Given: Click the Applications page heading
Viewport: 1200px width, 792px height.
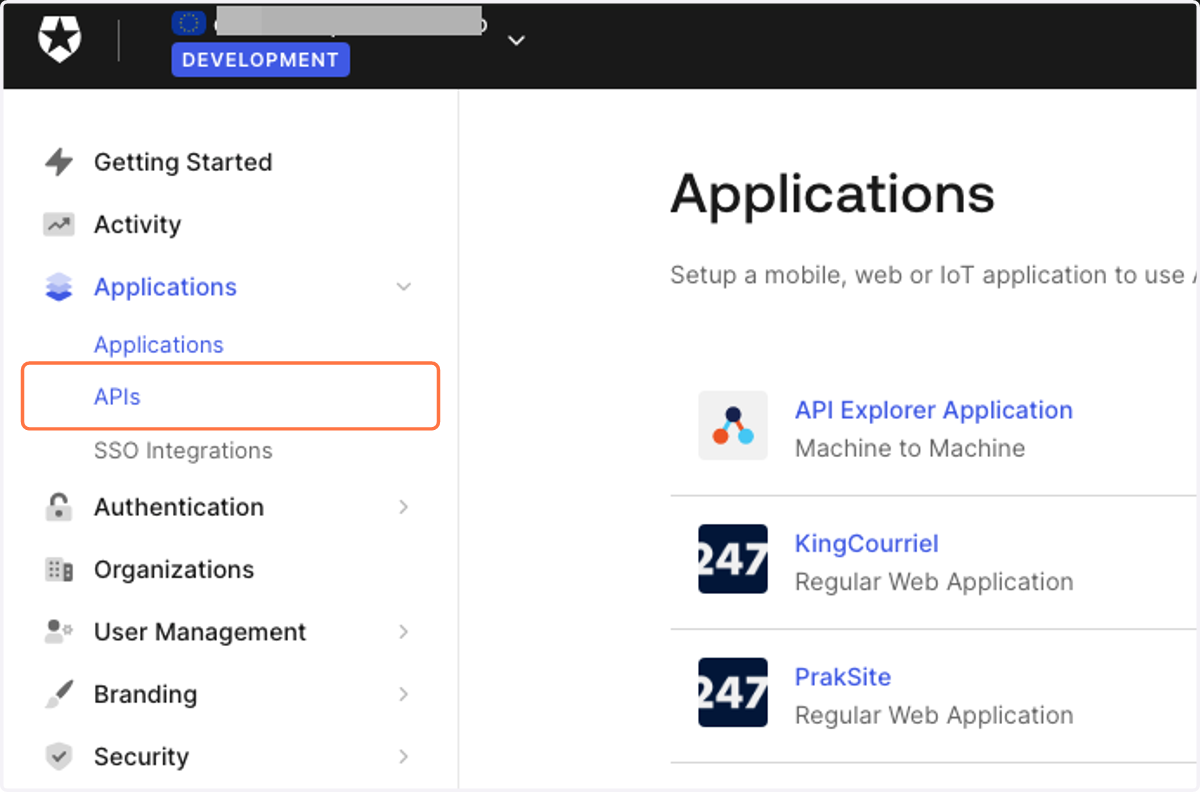Looking at the screenshot, I should 833,194.
